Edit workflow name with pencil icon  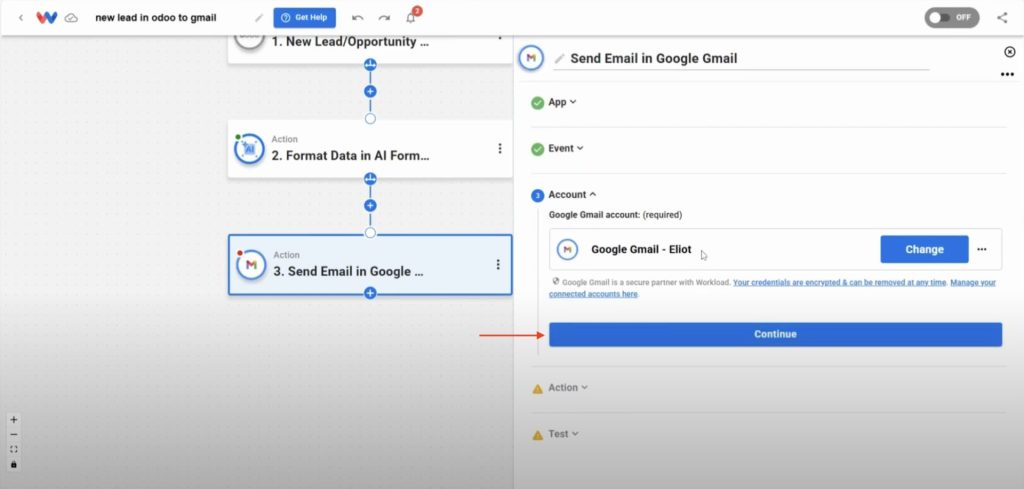(259, 18)
